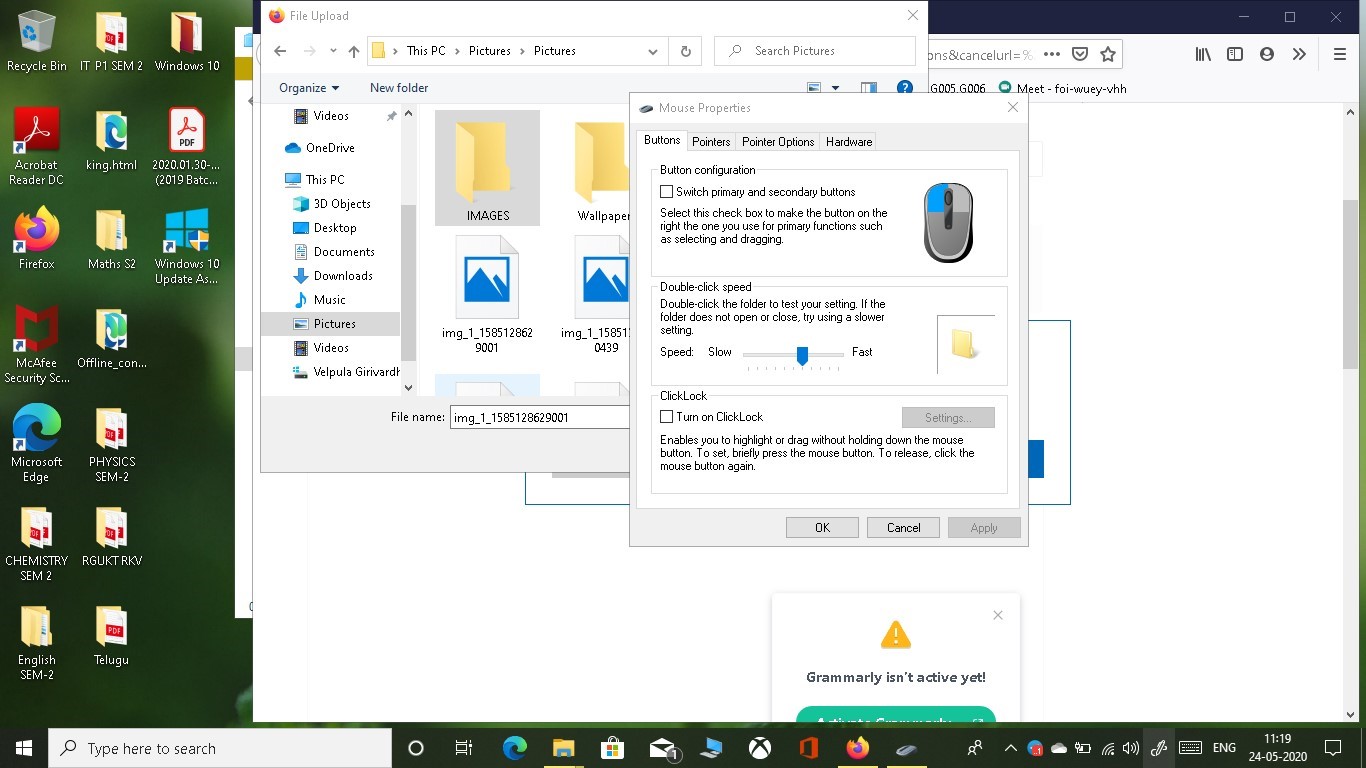1366x768 pixels.
Task: Click the Xbox icon in the taskbar
Action: point(760,748)
